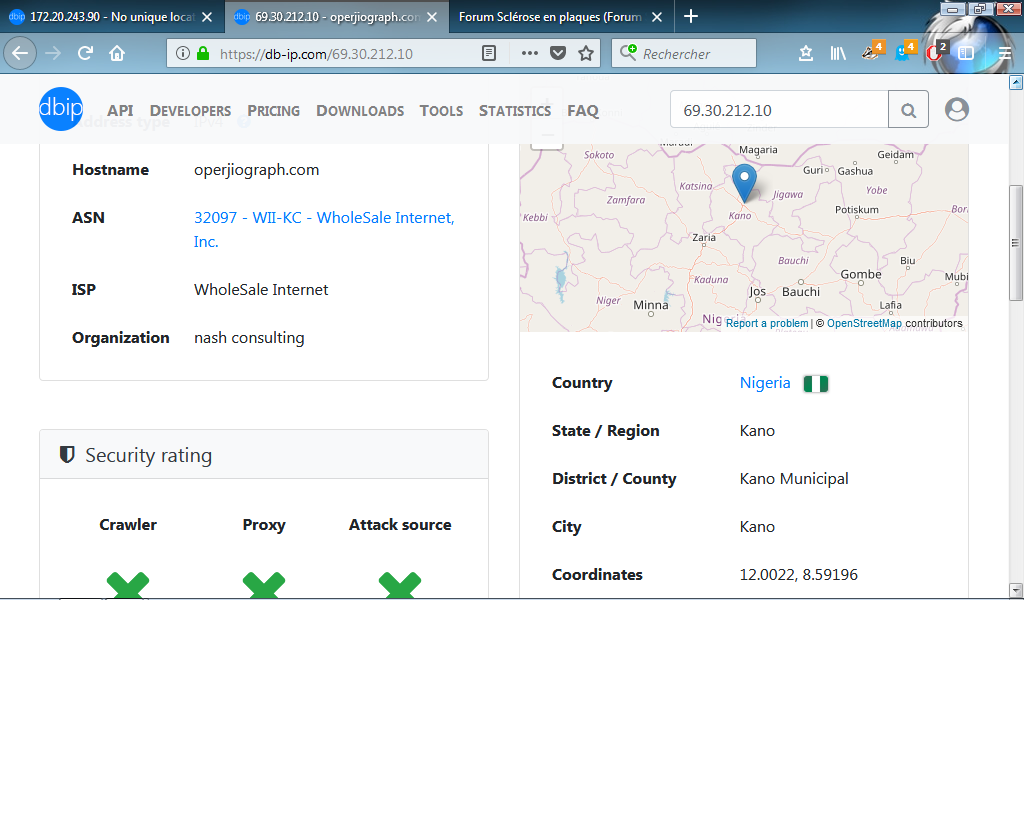Open the Library icon
Viewport: 1024px width, 816px height.
838,54
